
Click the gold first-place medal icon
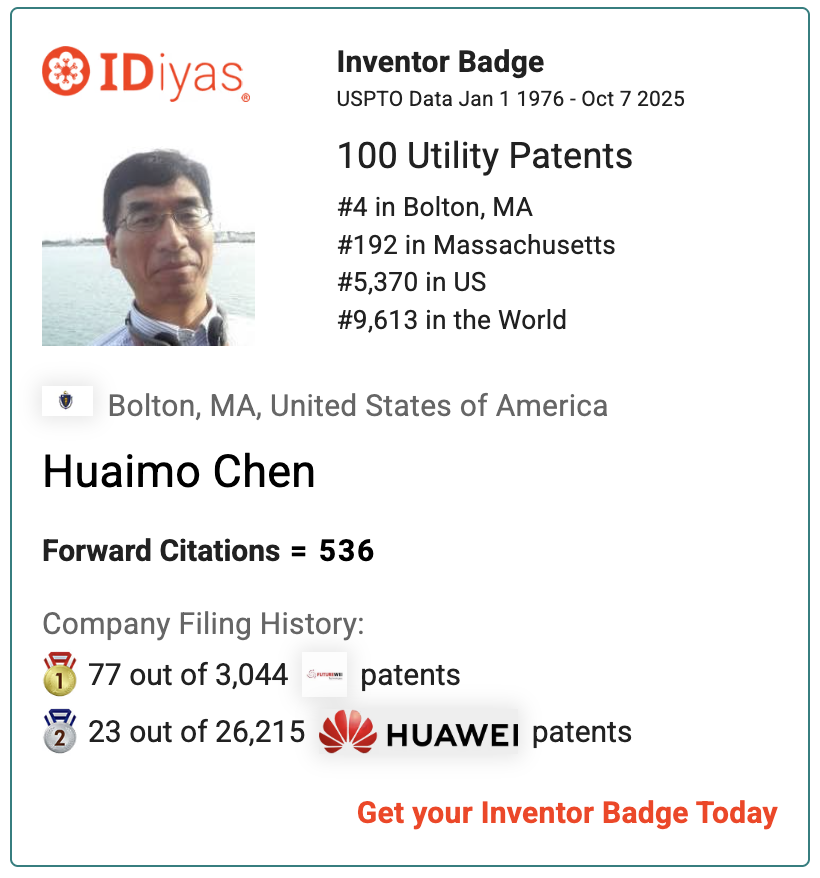(60, 675)
